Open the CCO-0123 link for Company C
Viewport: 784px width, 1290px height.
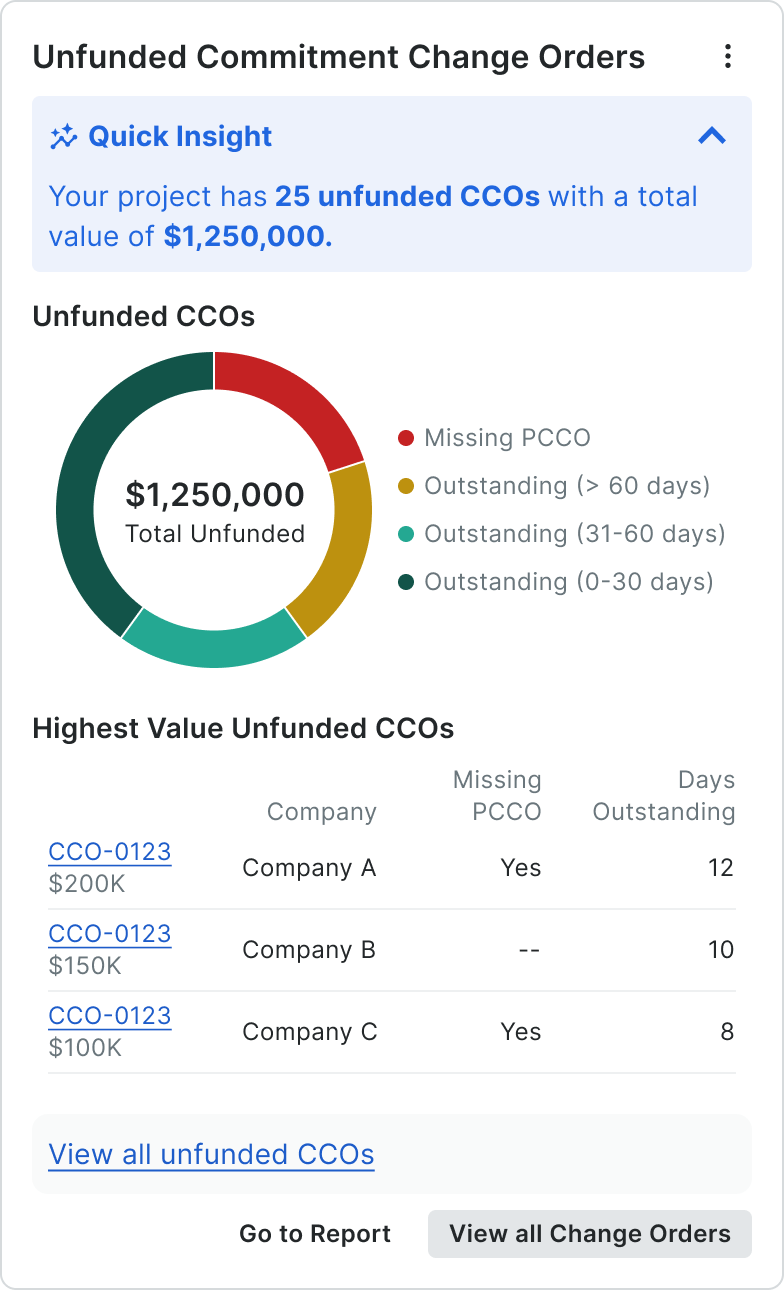[110, 1016]
